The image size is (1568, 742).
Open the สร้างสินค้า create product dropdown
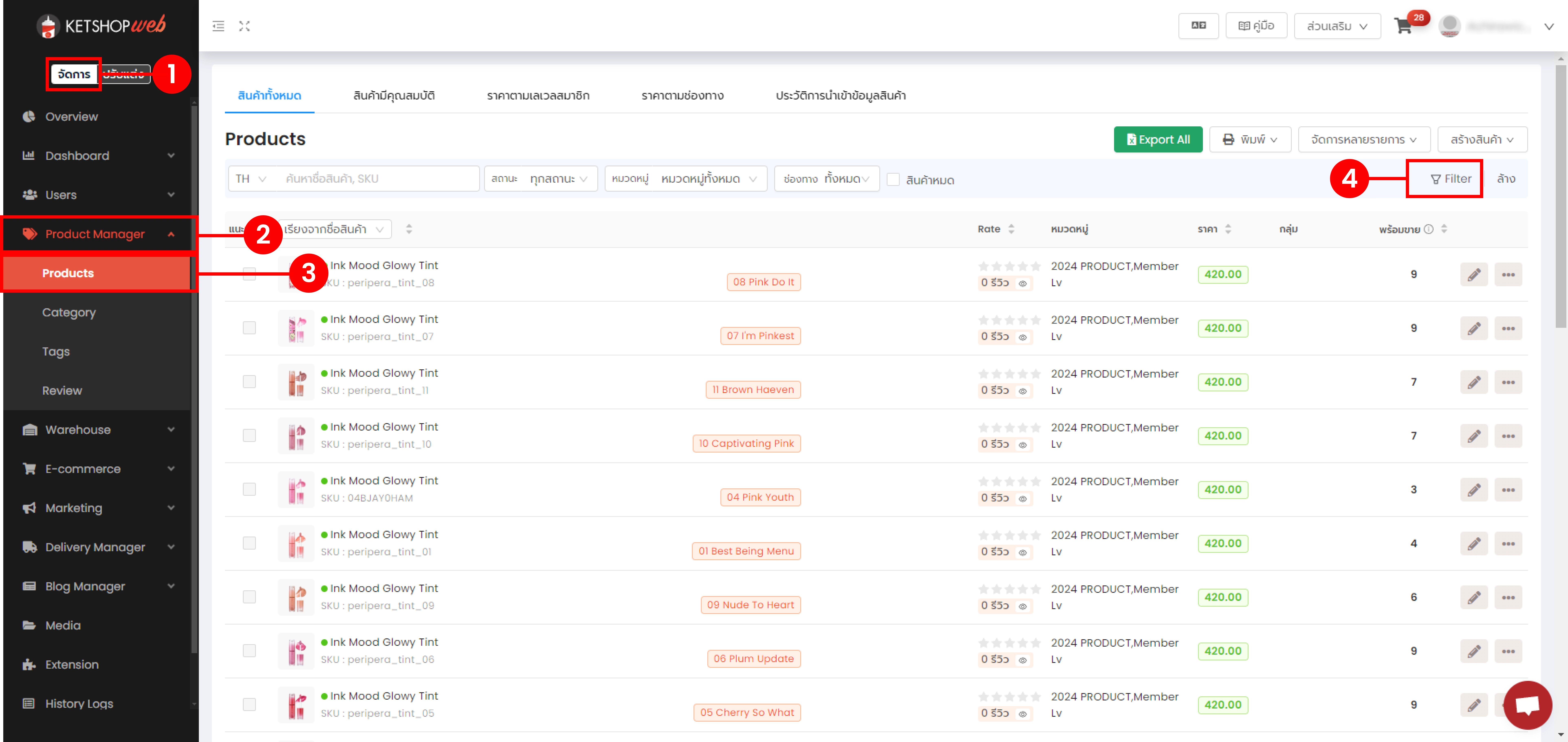pos(1482,139)
